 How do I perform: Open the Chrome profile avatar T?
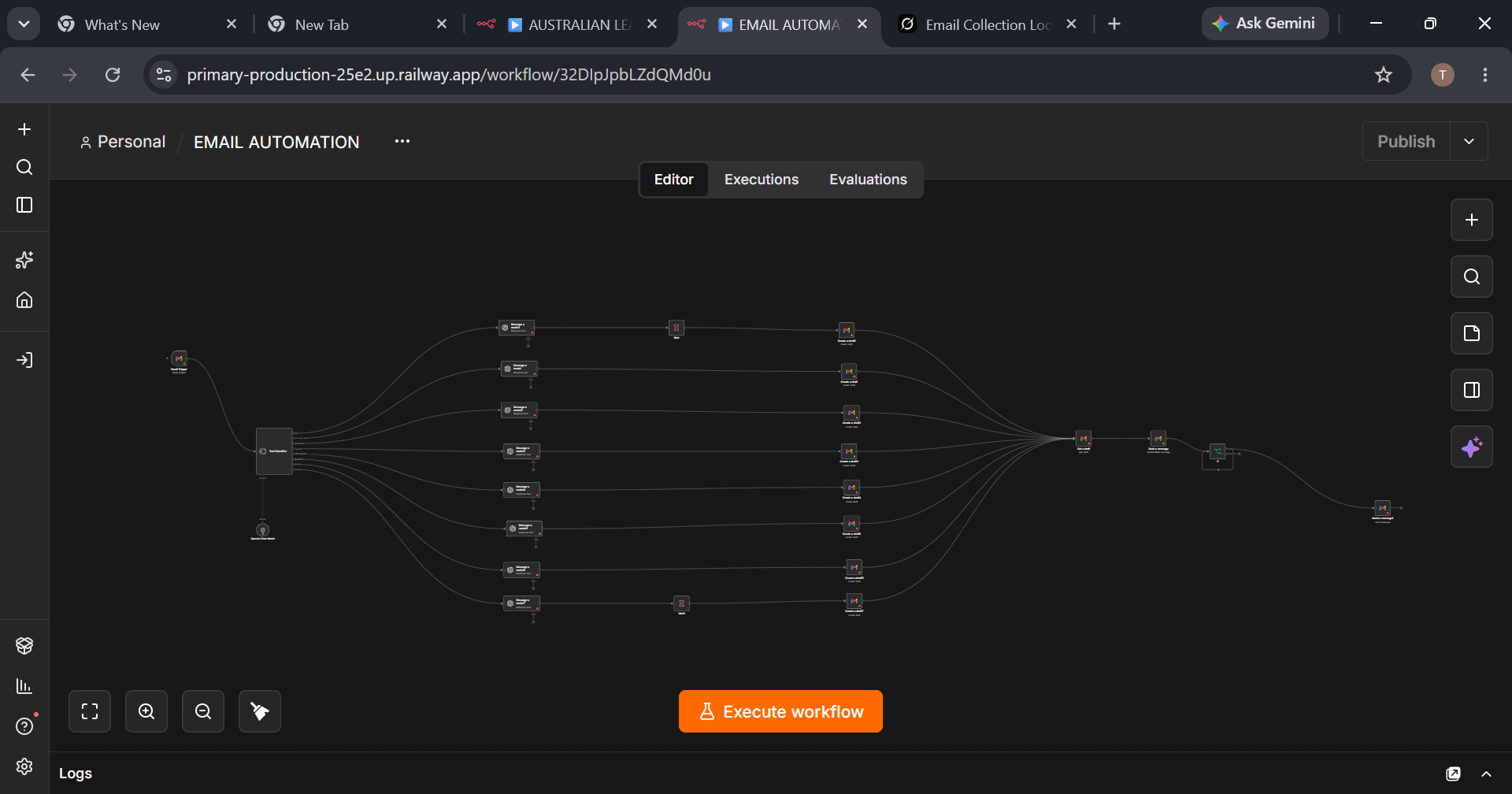pos(1443,75)
